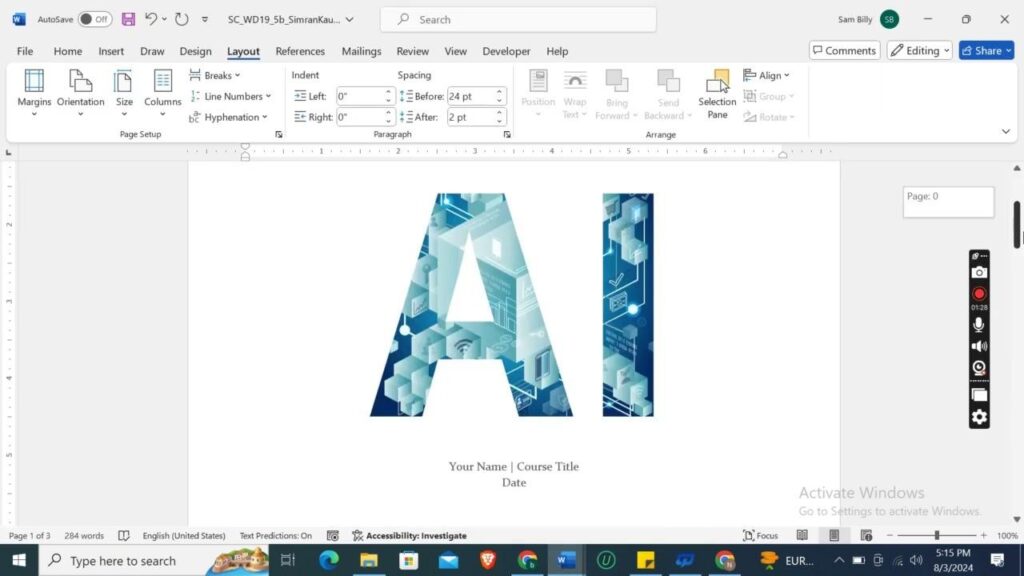Image resolution: width=1024 pixels, height=576 pixels.
Task: Switch to the Insert tab
Action: (111, 51)
